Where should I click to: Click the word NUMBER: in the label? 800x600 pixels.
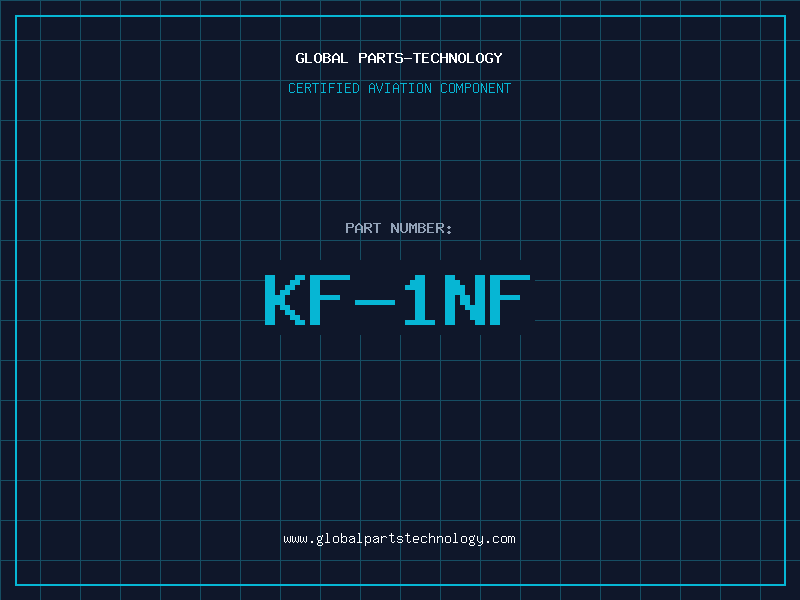[x=420, y=228]
